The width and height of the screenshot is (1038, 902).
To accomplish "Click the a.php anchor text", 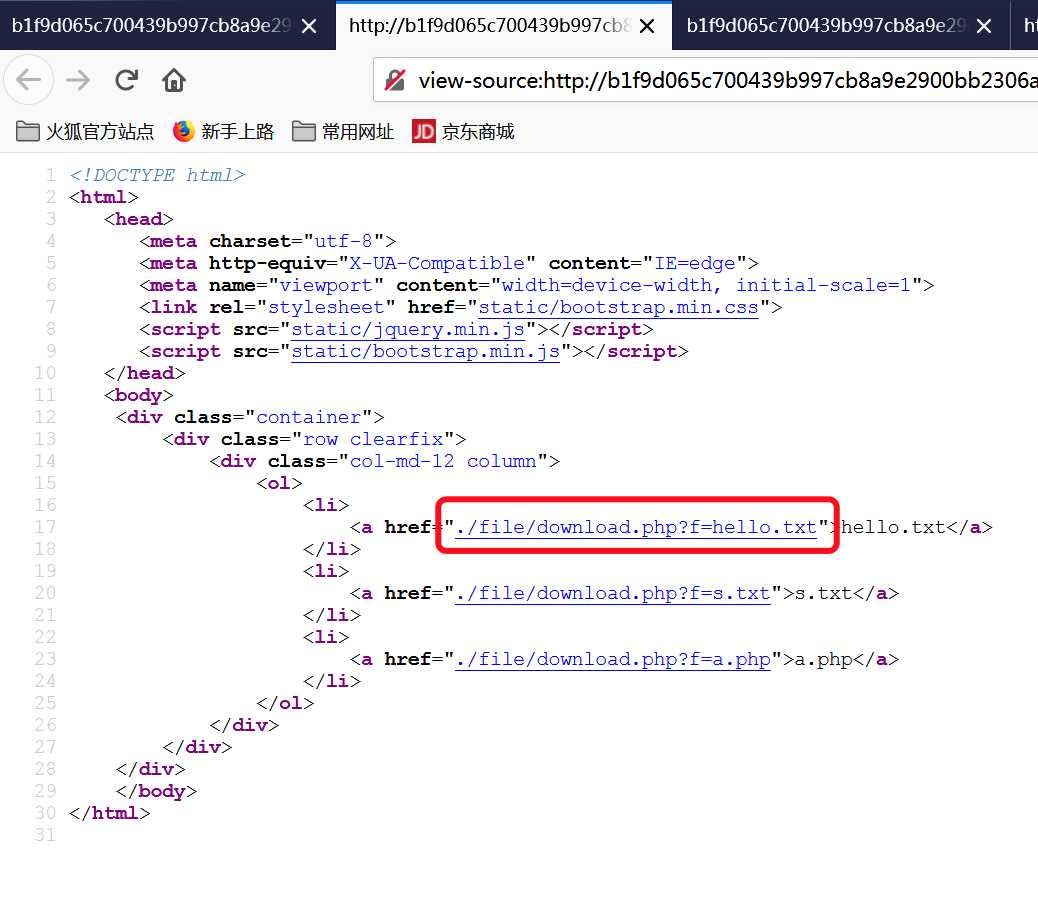I will coord(823,659).
